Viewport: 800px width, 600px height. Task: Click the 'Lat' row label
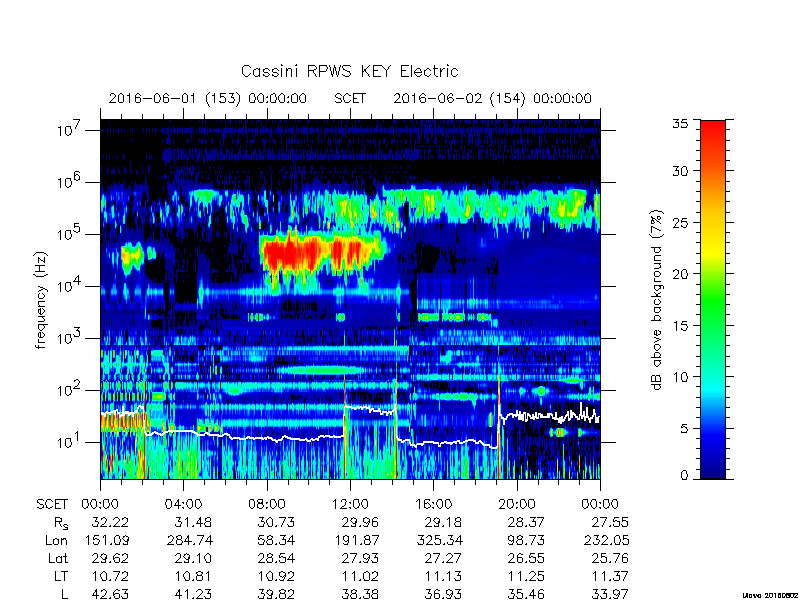click(58, 559)
